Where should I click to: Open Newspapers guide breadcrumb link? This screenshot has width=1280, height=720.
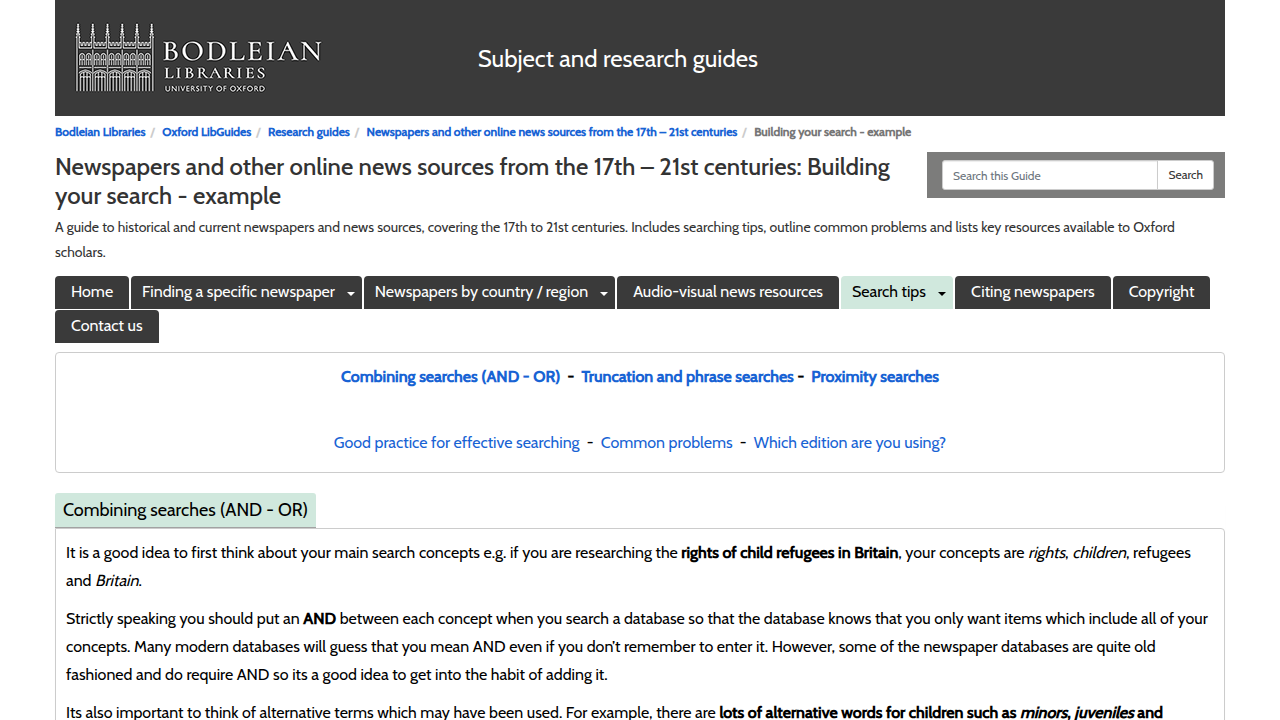(552, 132)
